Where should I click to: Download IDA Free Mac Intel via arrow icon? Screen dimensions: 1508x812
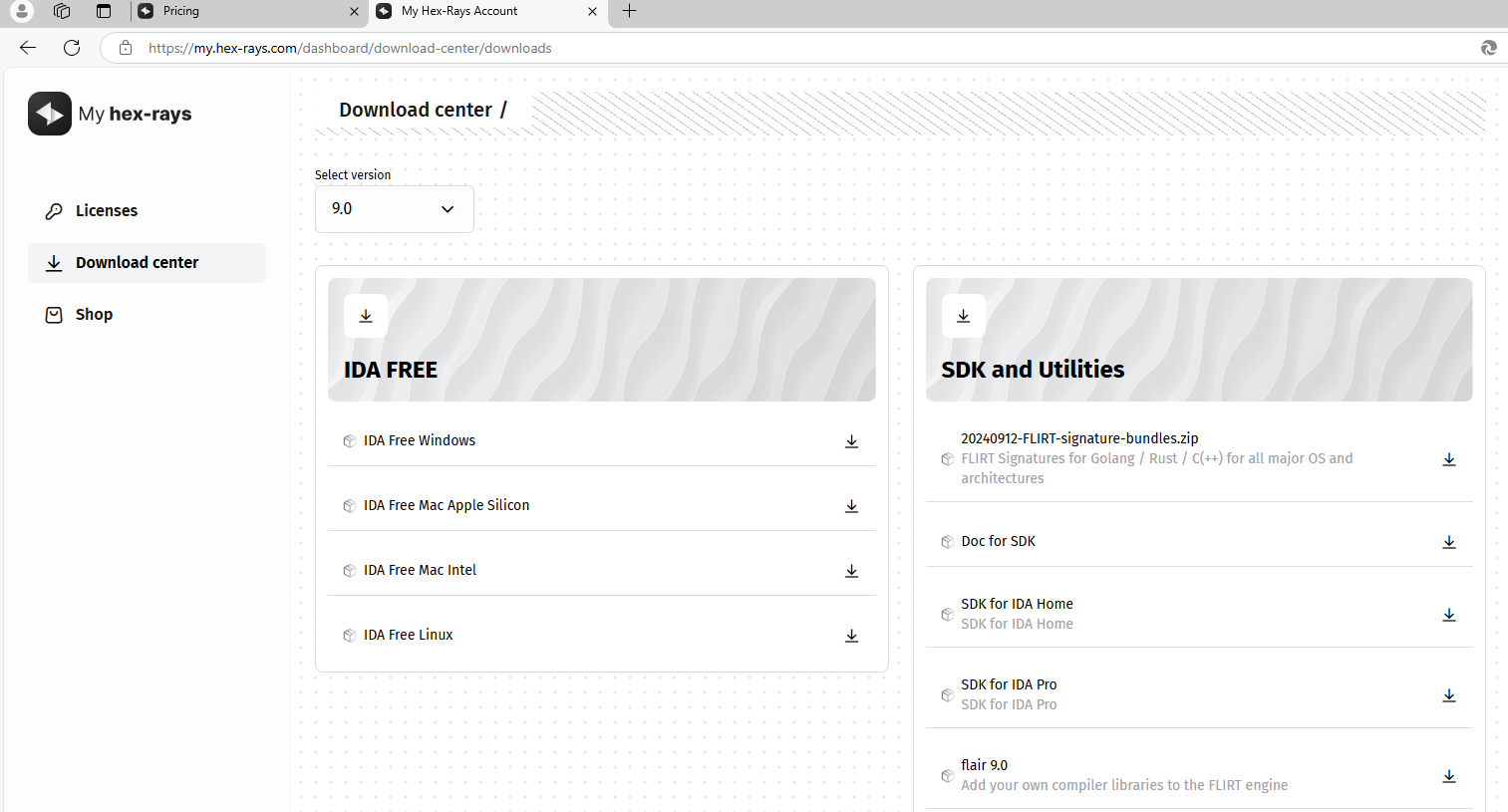[852, 571]
